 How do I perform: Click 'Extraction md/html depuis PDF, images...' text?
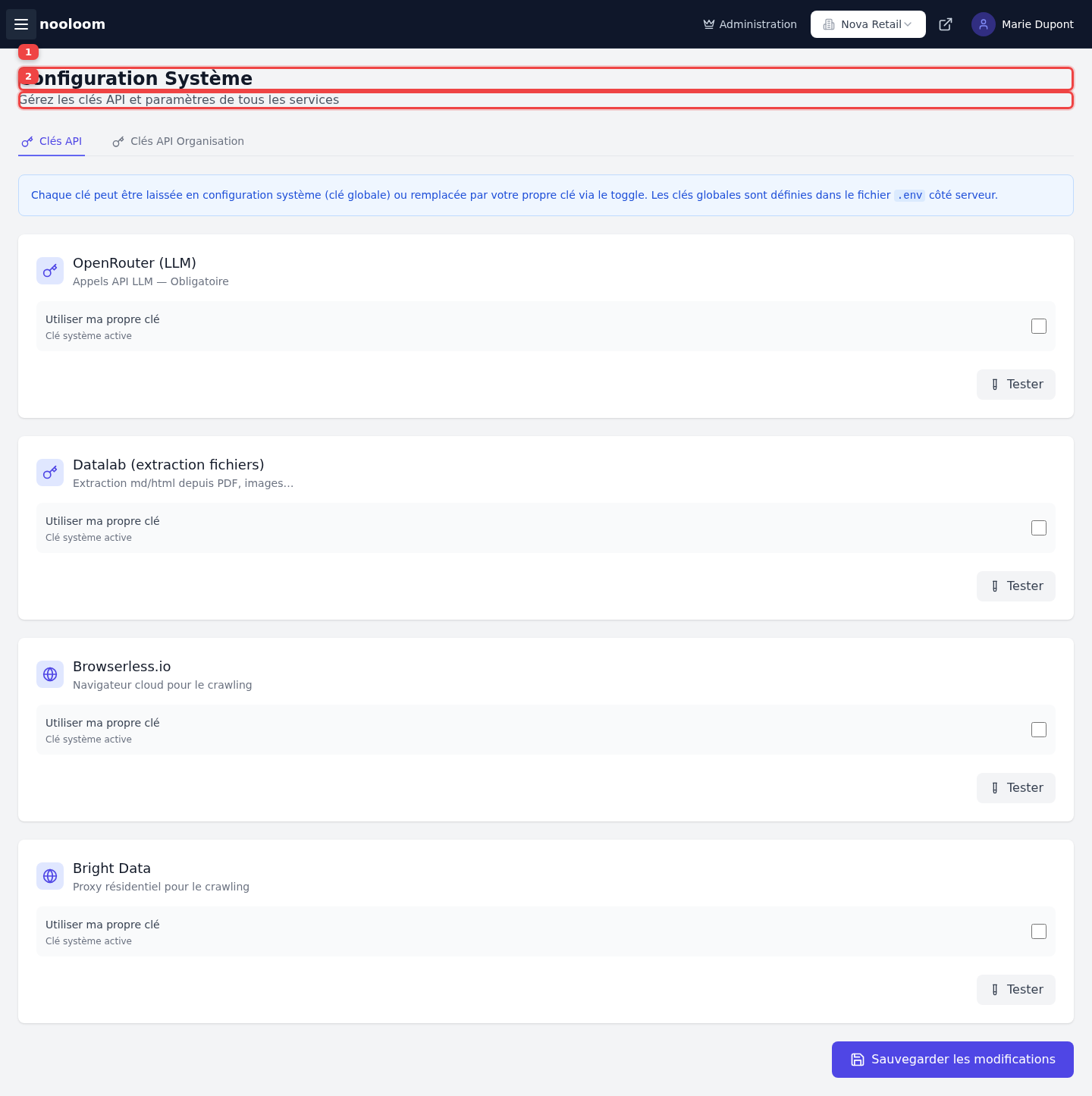(183, 483)
